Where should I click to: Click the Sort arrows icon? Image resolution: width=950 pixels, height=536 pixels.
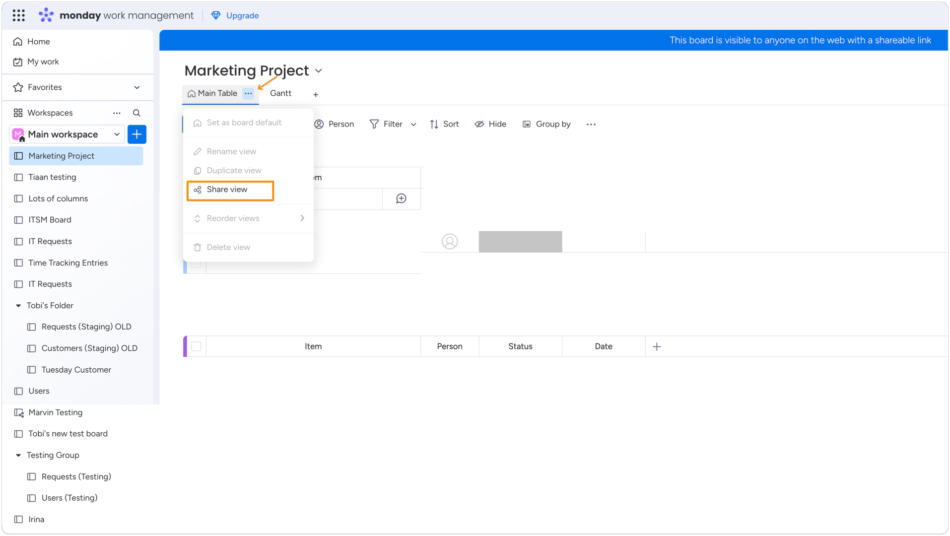(x=434, y=124)
